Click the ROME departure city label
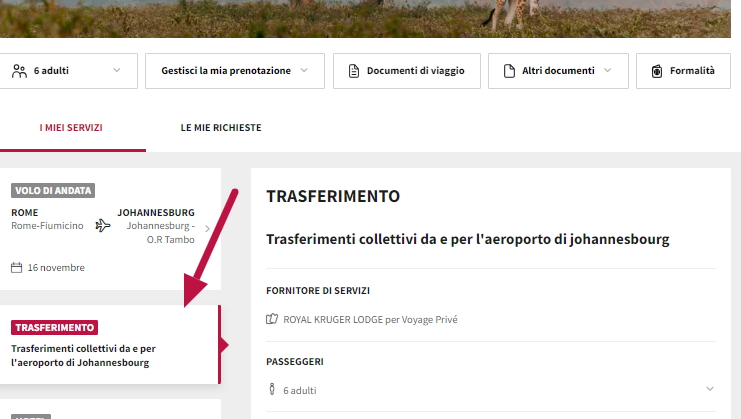The width and height of the screenshot is (741, 419). pyautogui.click(x=25, y=213)
